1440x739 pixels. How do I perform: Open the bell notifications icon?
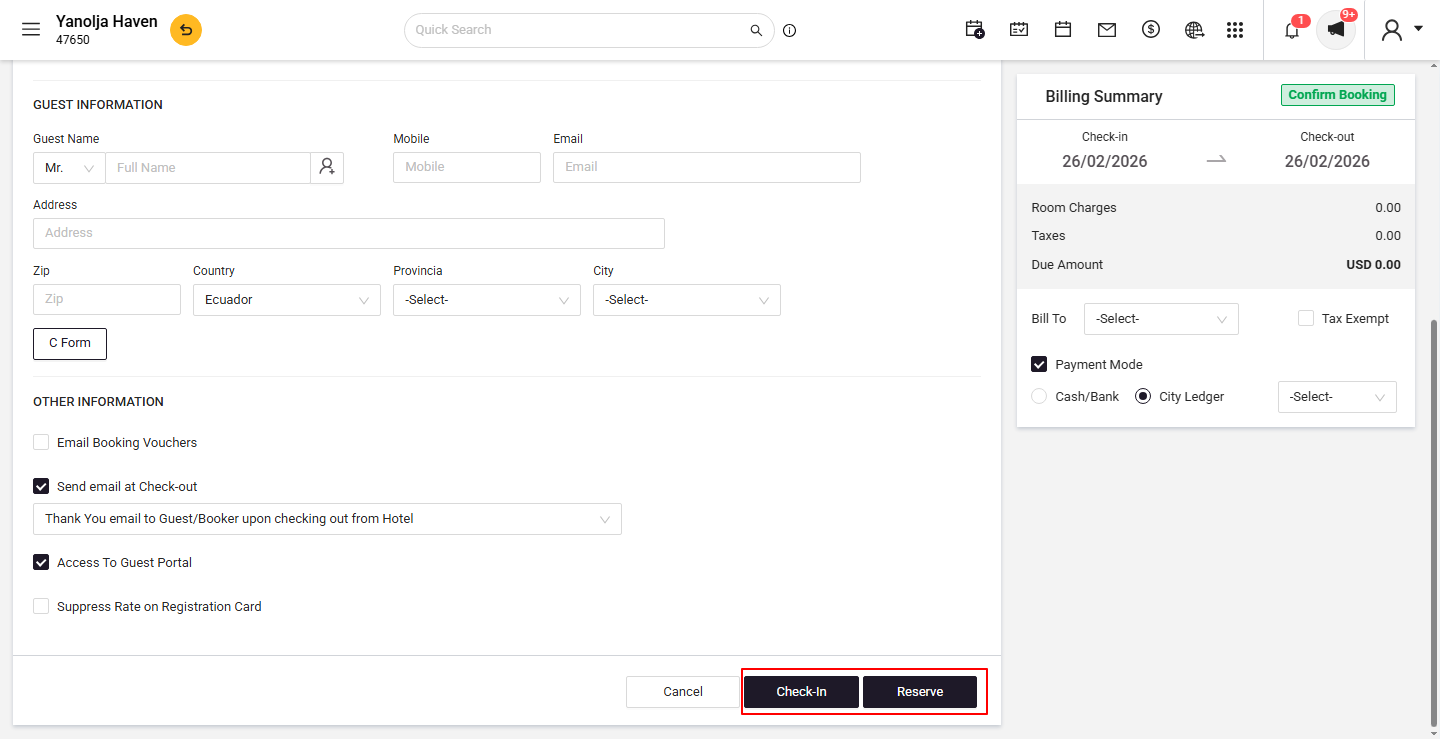click(x=1292, y=30)
